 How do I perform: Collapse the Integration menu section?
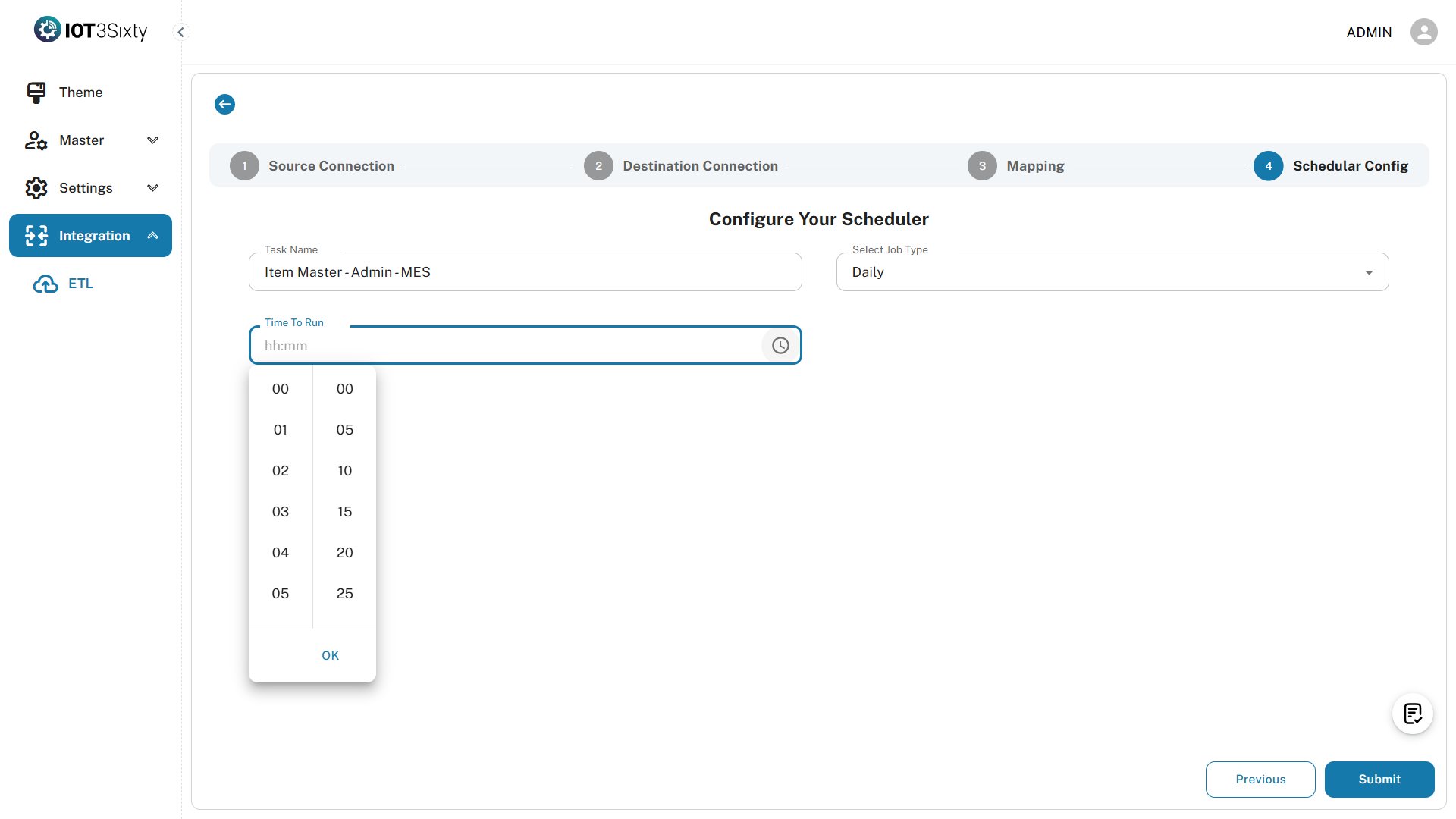152,236
